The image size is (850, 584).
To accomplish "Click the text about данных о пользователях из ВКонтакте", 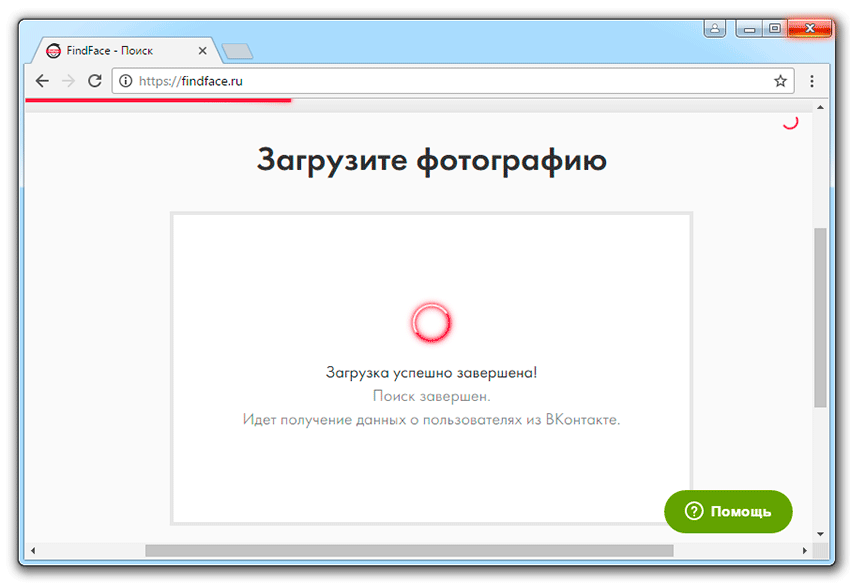I will coord(432,420).
